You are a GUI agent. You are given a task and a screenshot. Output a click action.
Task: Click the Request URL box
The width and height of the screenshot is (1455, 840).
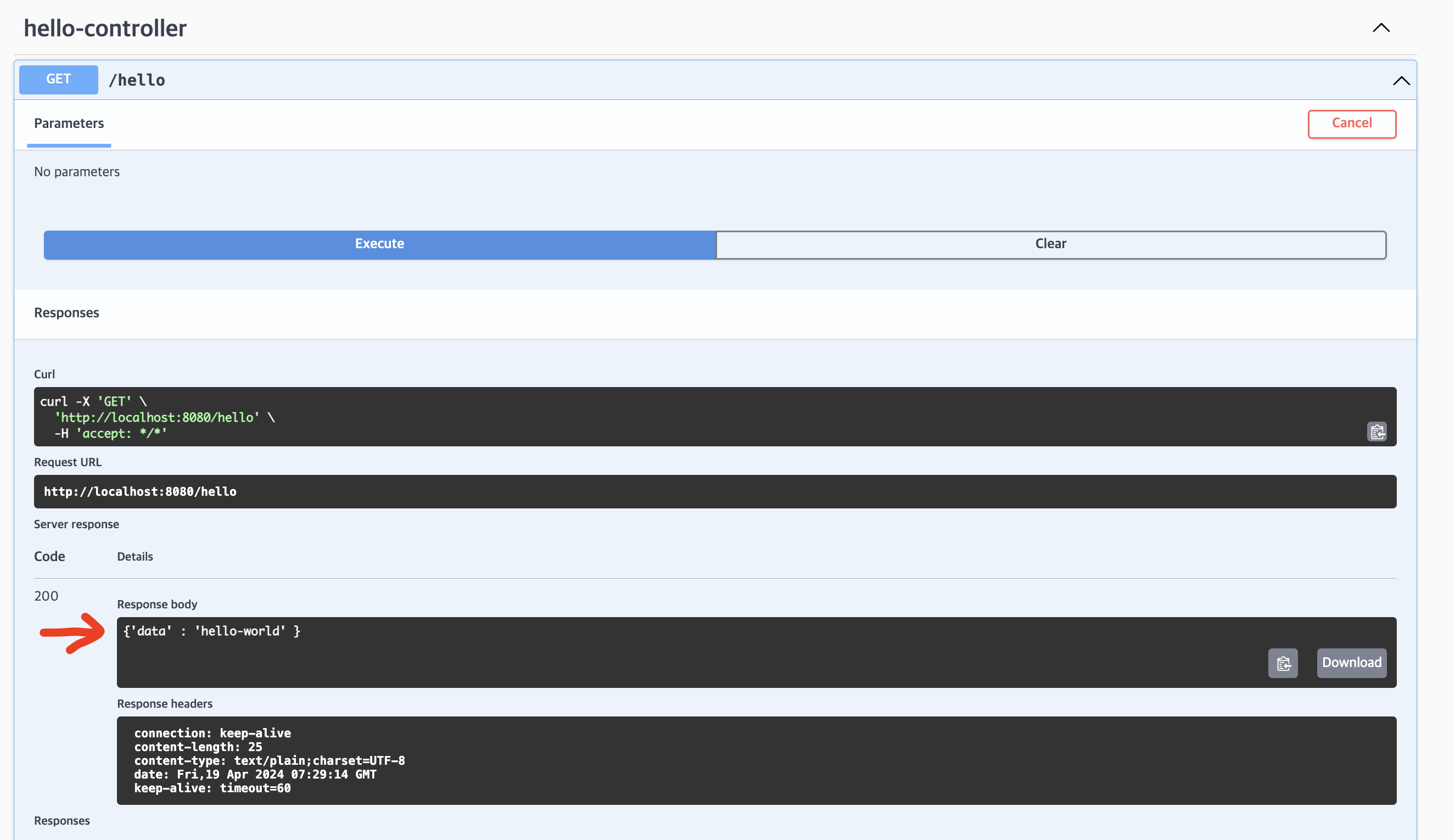(714, 491)
